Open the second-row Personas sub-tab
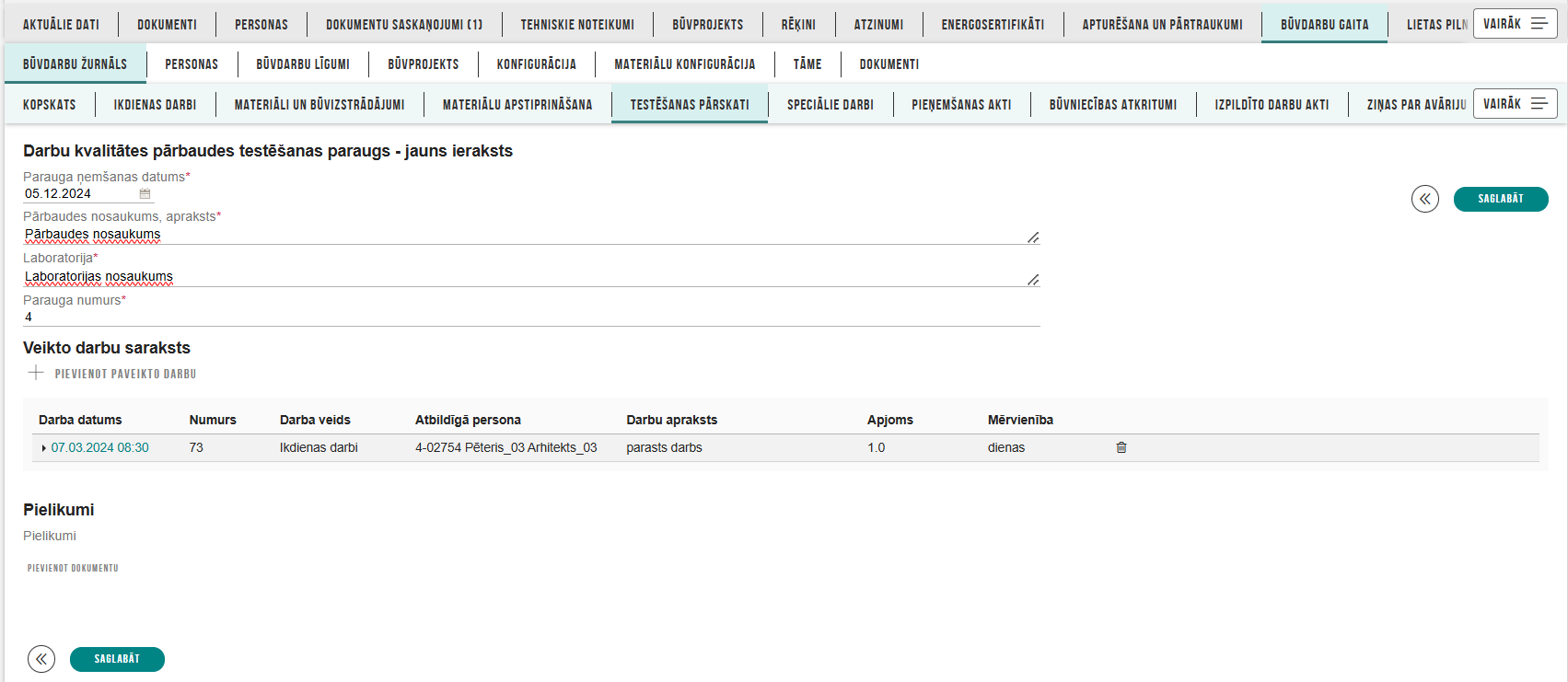Image resolution: width=1568 pixels, height=682 pixels. click(x=192, y=64)
